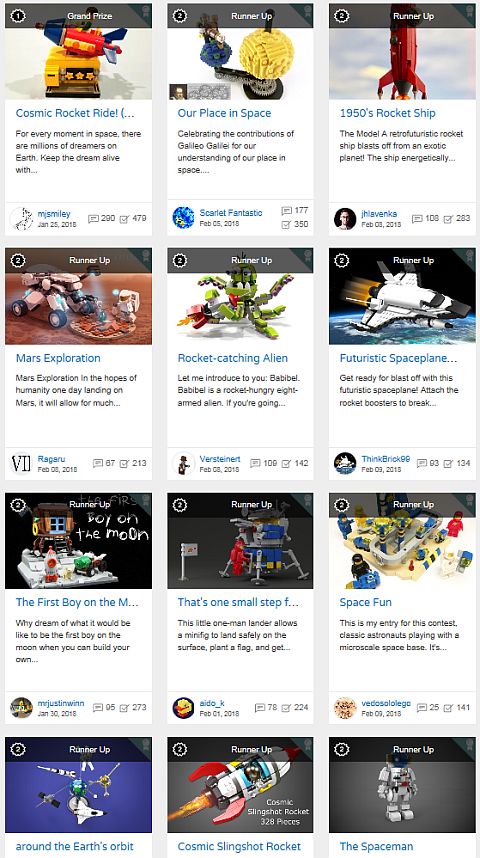Click comment bubble icon on Our Place in Space

coord(286,211)
